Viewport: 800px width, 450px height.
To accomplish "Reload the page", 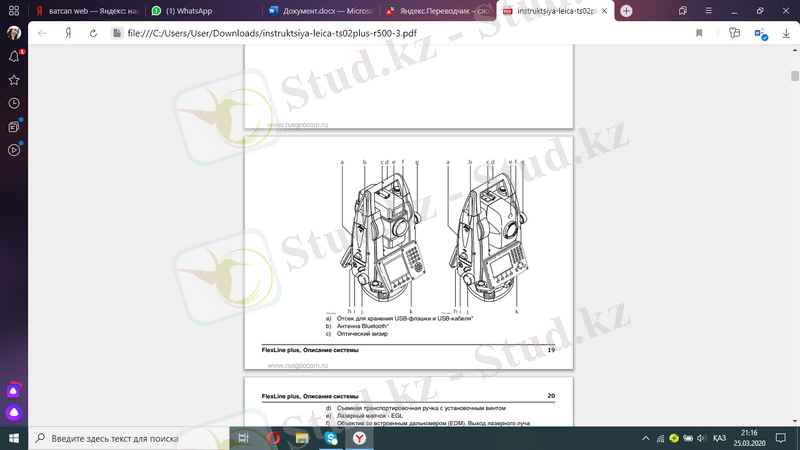I will [x=93, y=33].
